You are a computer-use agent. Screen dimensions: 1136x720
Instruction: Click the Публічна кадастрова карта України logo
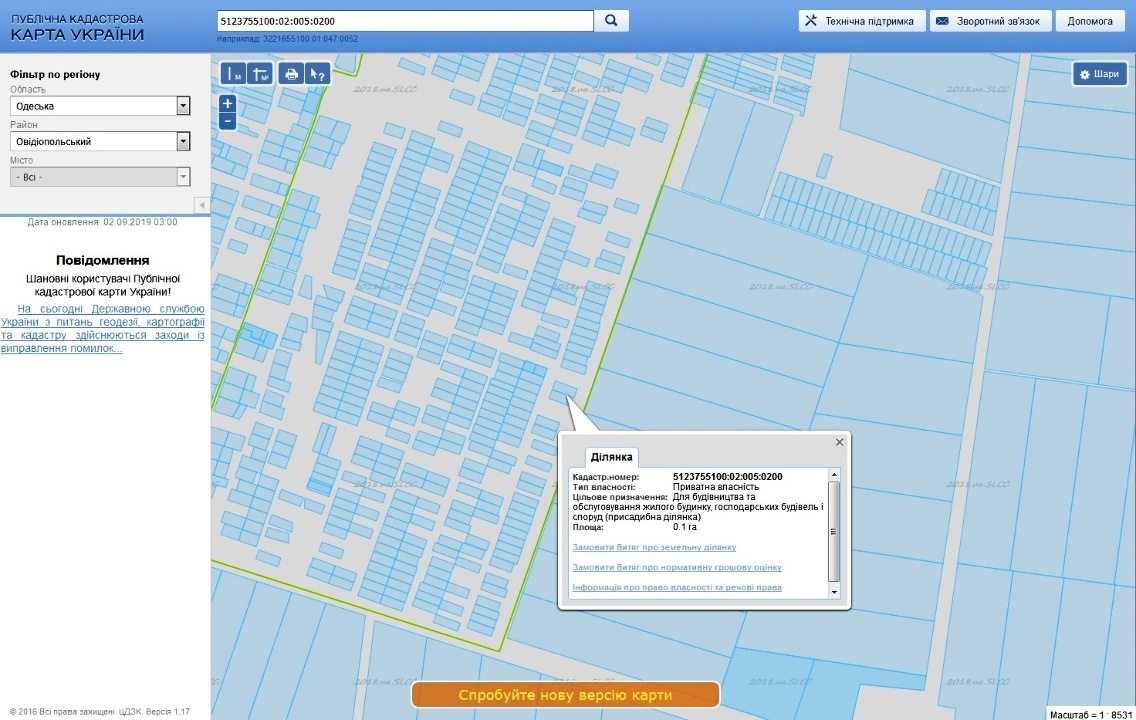point(78,27)
